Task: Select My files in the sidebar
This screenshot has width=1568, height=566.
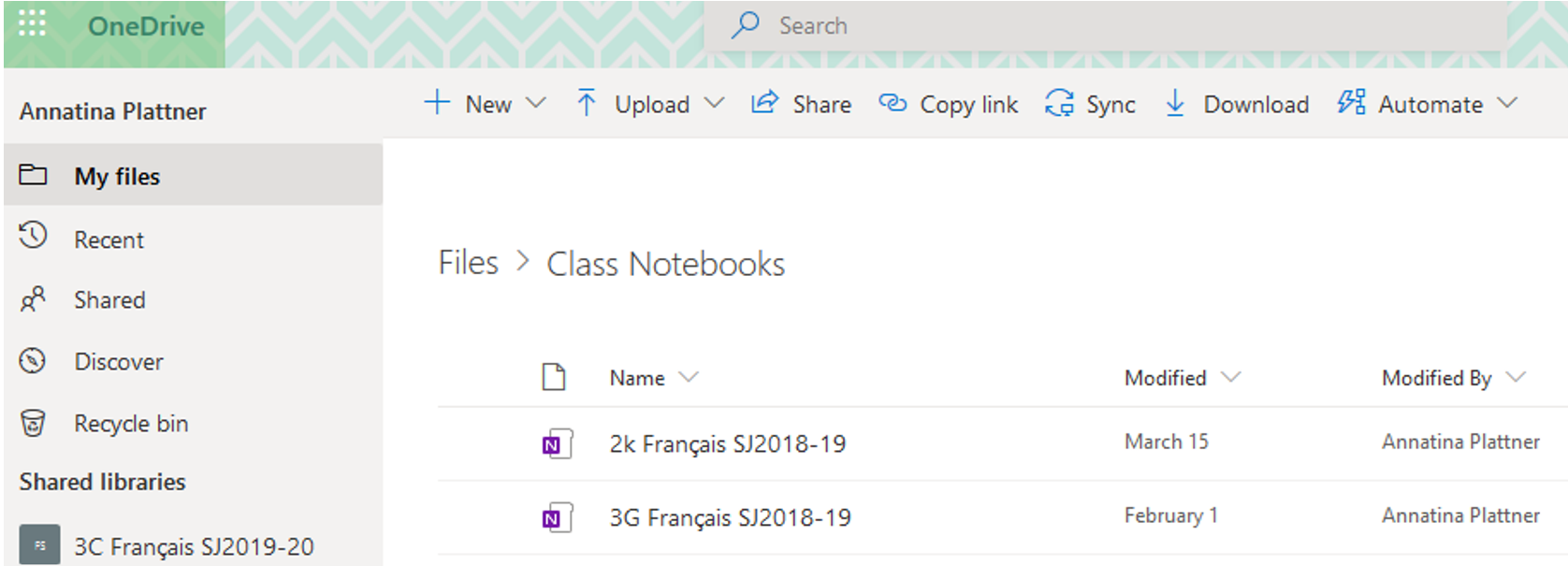Action: pyautogui.click(x=117, y=176)
